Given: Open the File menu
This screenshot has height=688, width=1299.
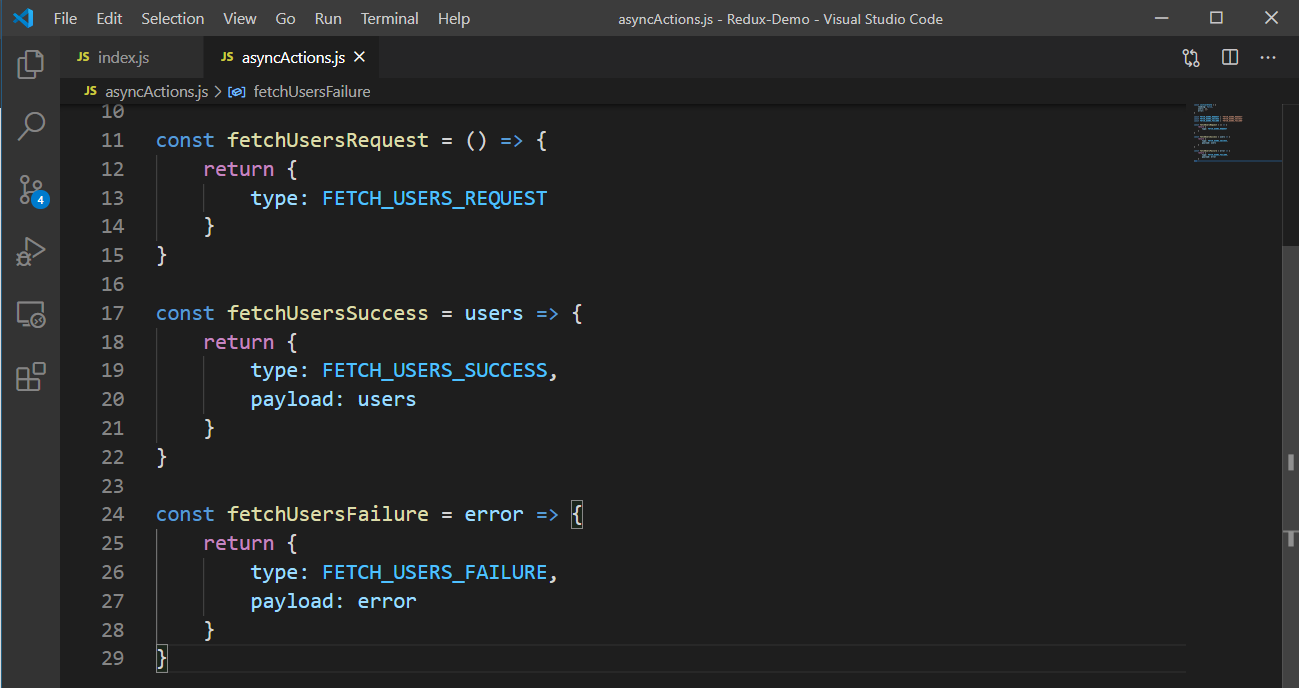Looking at the screenshot, I should point(65,19).
